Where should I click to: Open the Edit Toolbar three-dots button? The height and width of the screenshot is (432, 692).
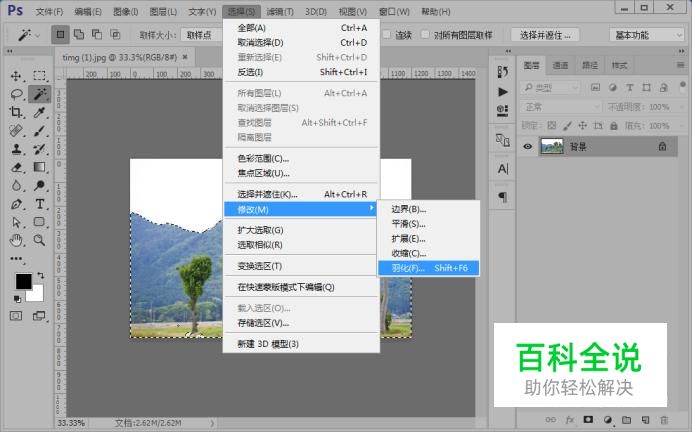(16, 259)
